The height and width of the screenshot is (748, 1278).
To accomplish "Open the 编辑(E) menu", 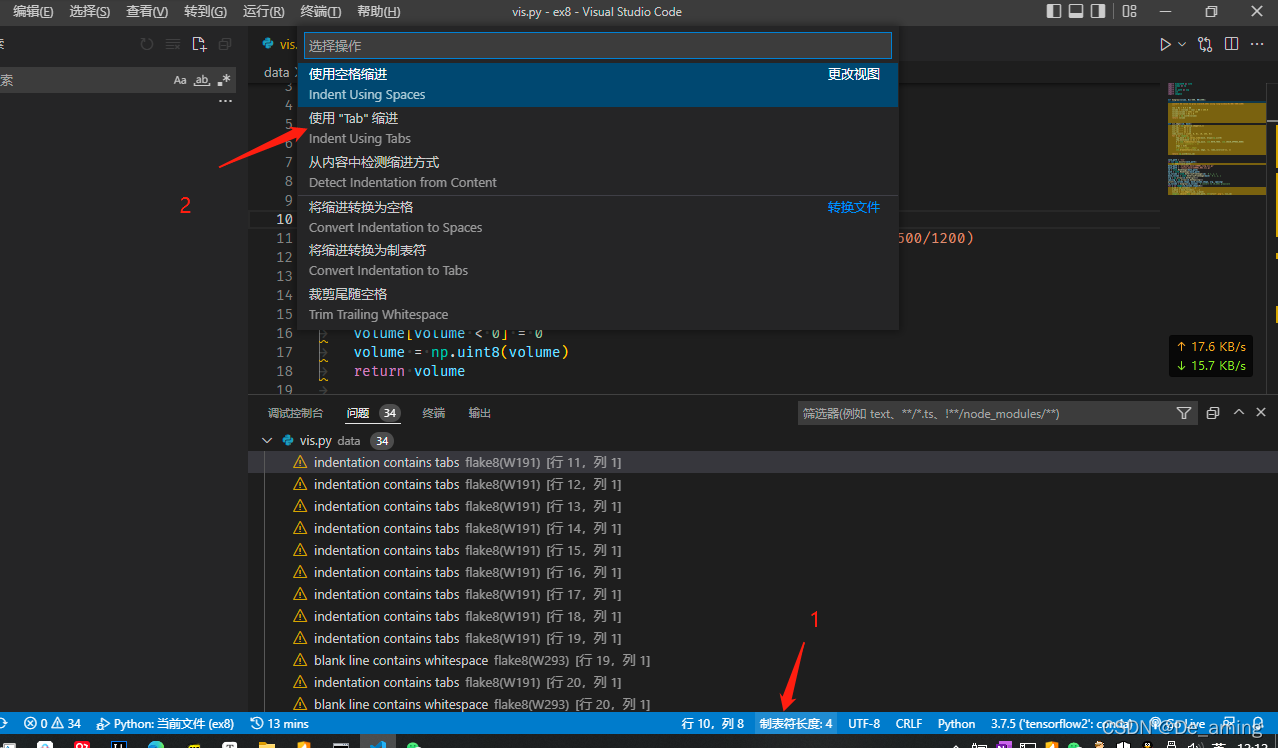I will [33, 12].
